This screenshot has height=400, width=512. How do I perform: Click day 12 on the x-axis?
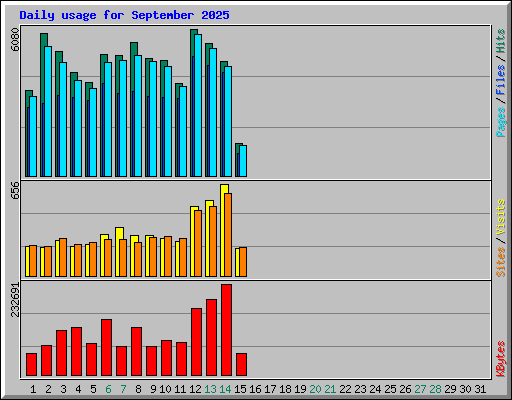point(195,389)
